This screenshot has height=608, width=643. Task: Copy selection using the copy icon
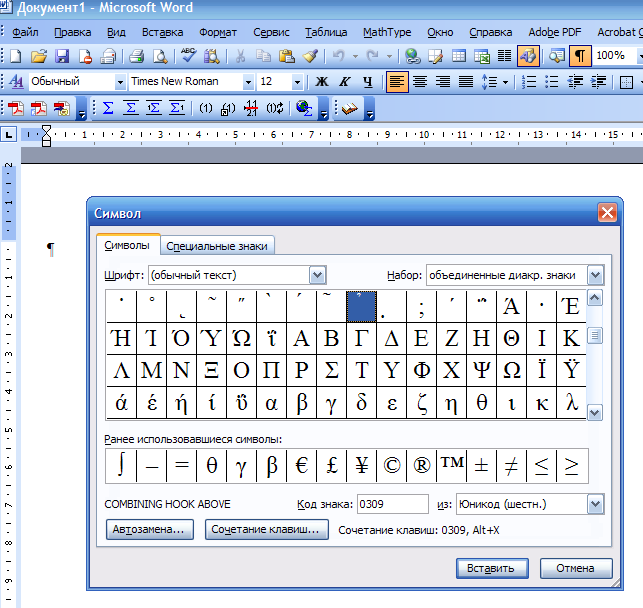pyautogui.click(x=263, y=56)
